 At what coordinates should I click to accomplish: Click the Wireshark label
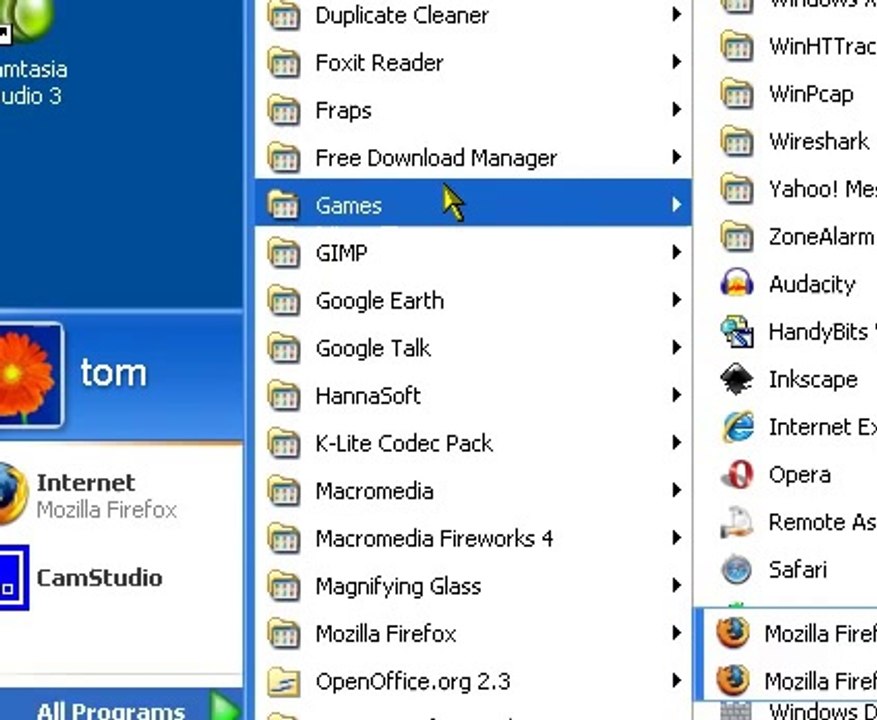[x=819, y=141]
